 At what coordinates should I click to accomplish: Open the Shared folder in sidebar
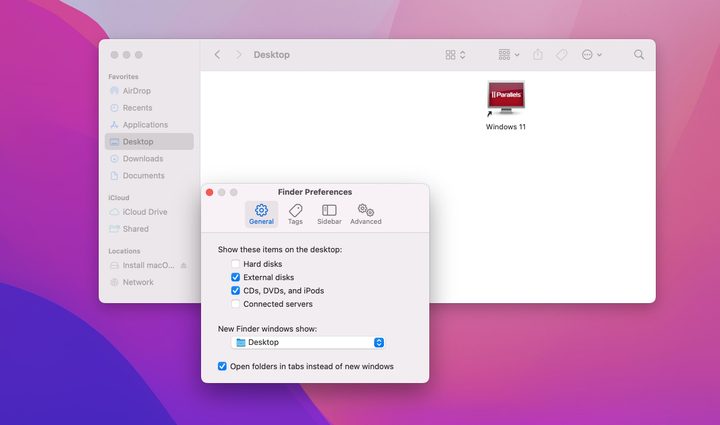(149, 229)
